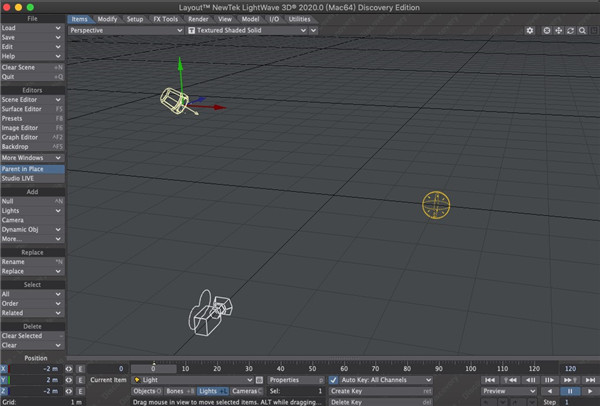Click the green Y-axis move handle
The width and height of the screenshot is (600, 406).
(180, 63)
